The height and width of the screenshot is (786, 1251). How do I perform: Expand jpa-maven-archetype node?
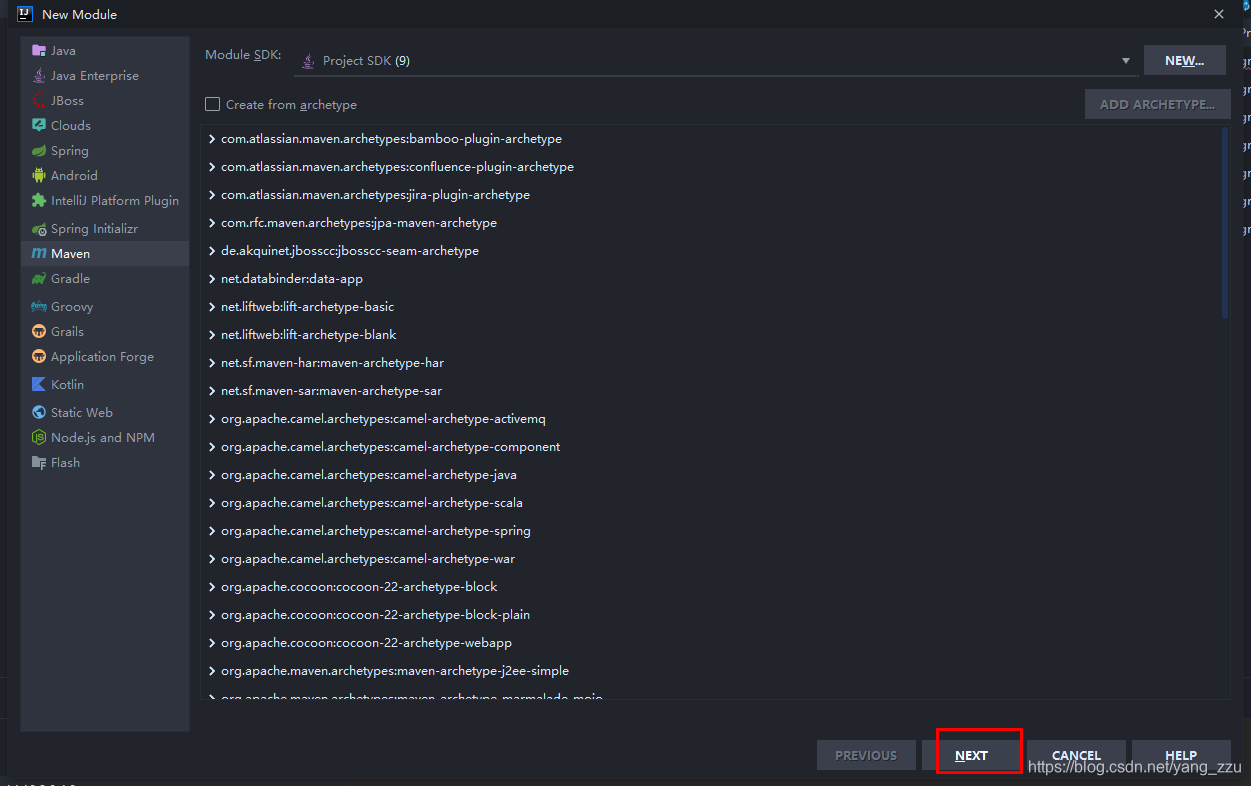212,223
